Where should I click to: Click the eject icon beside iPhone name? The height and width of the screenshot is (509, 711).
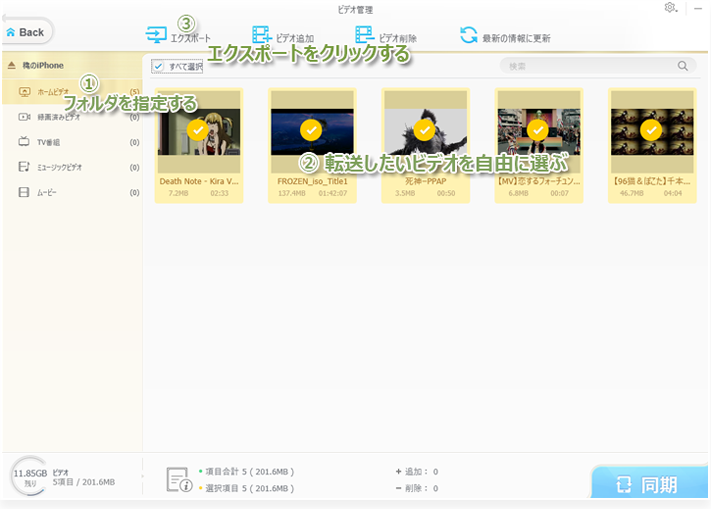pyautogui.click(x=12, y=65)
